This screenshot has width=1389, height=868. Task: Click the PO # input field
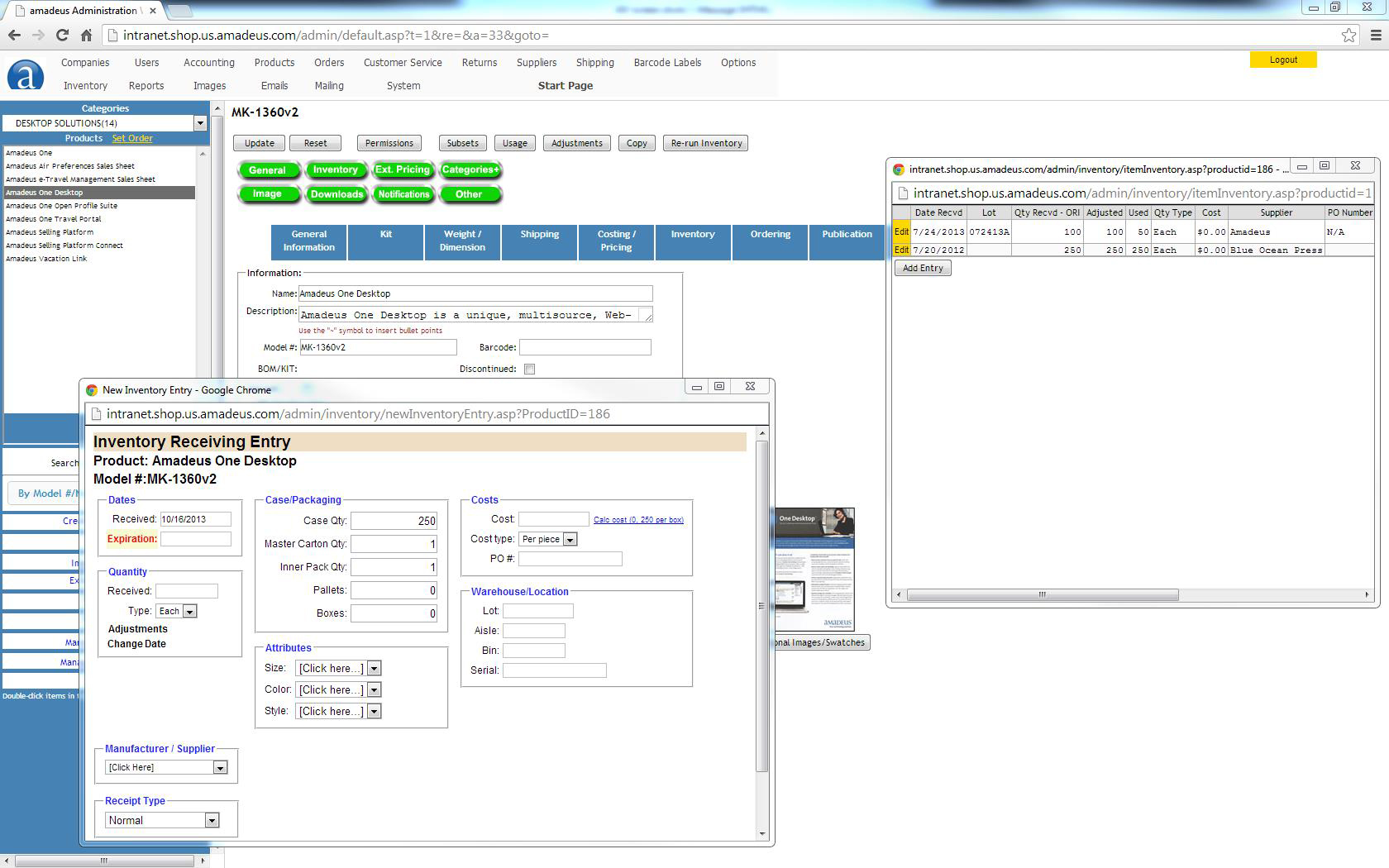pyautogui.click(x=570, y=559)
